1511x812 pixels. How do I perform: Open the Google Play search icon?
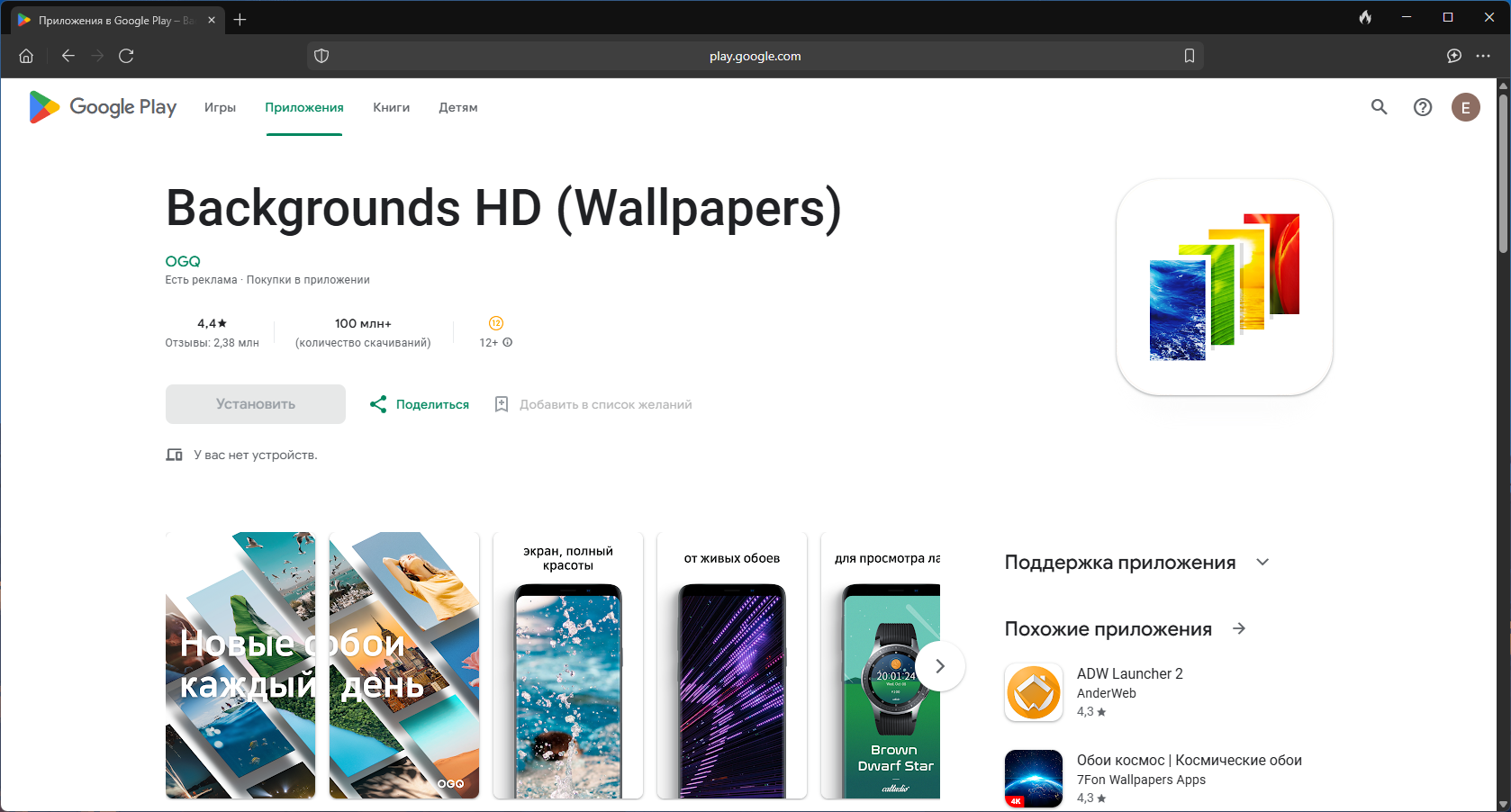1380,107
